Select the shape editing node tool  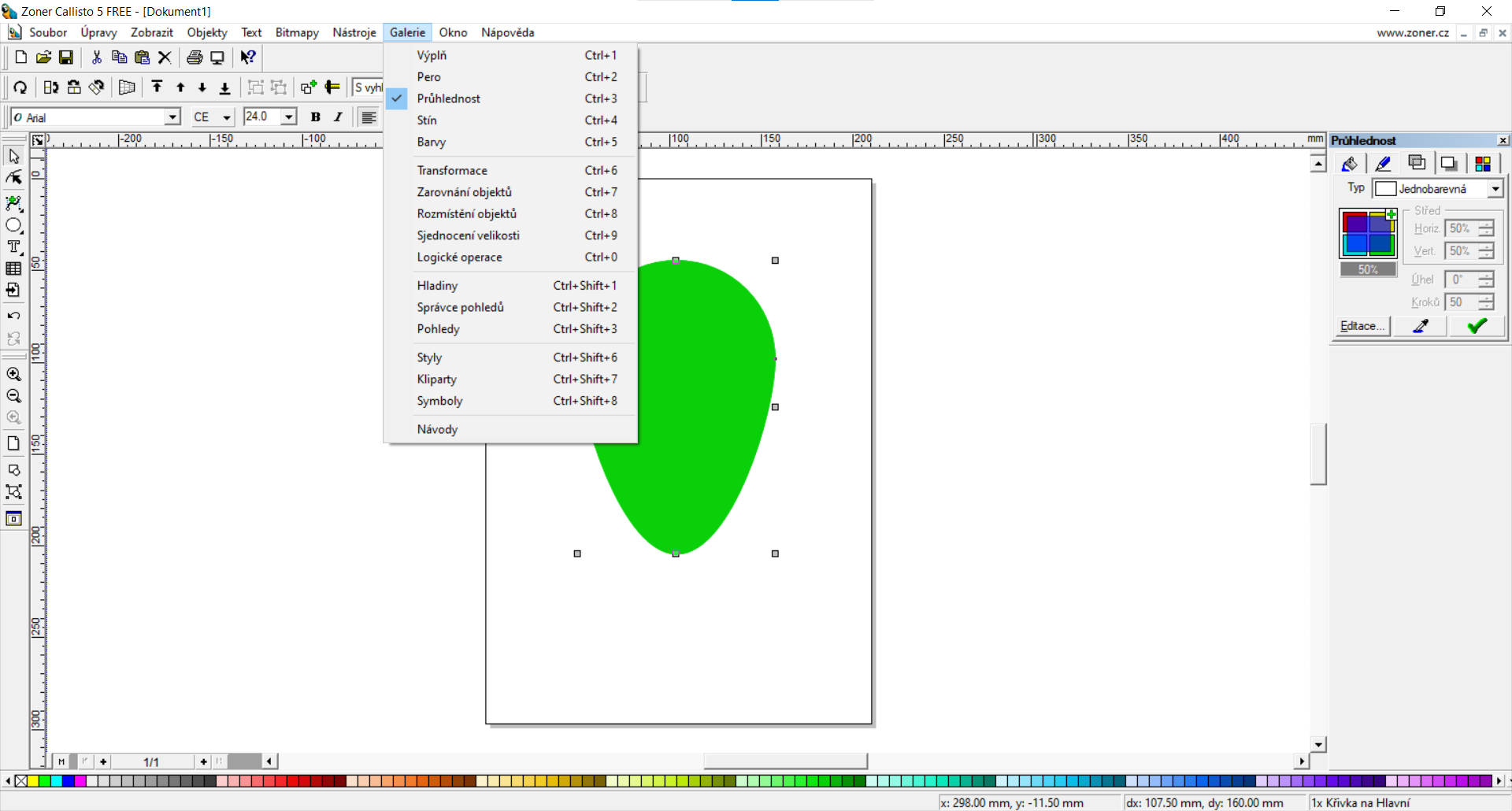click(13, 178)
